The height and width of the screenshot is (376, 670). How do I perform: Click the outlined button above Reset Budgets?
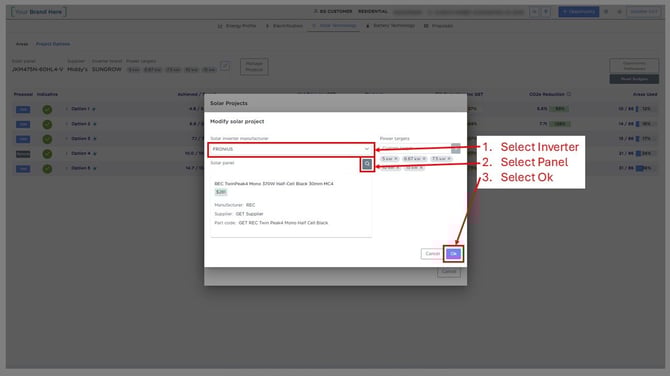coord(634,66)
